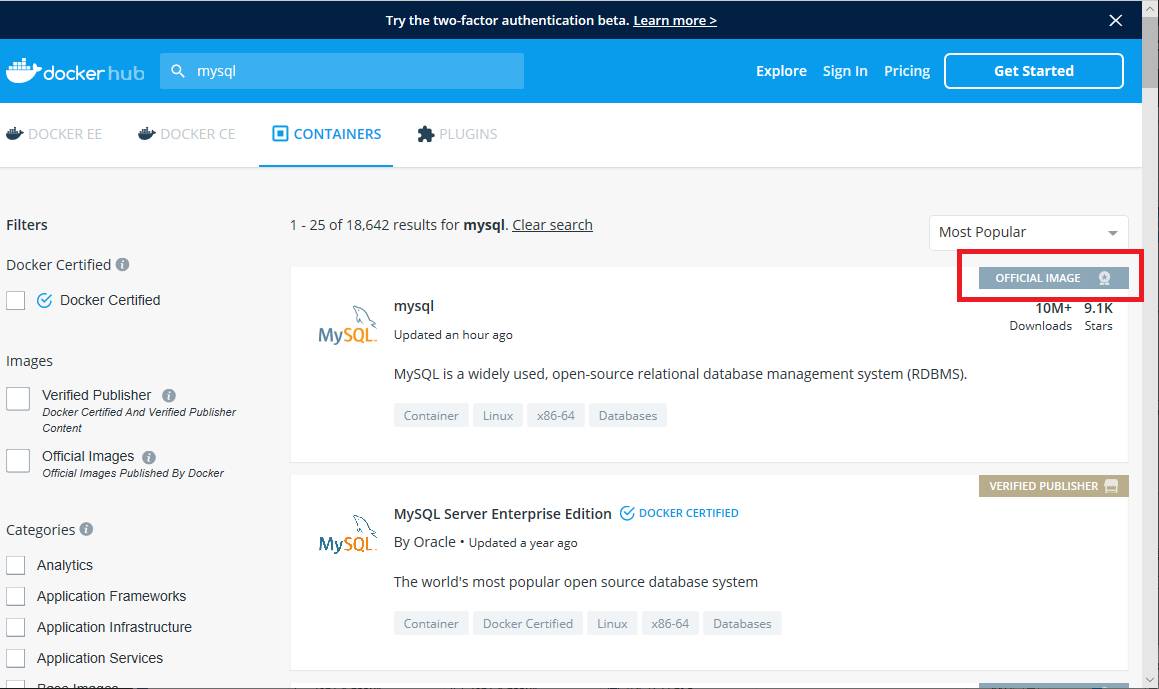Image resolution: width=1159 pixels, height=689 pixels.
Task: Check the Official Images filter box
Action: click(x=18, y=460)
